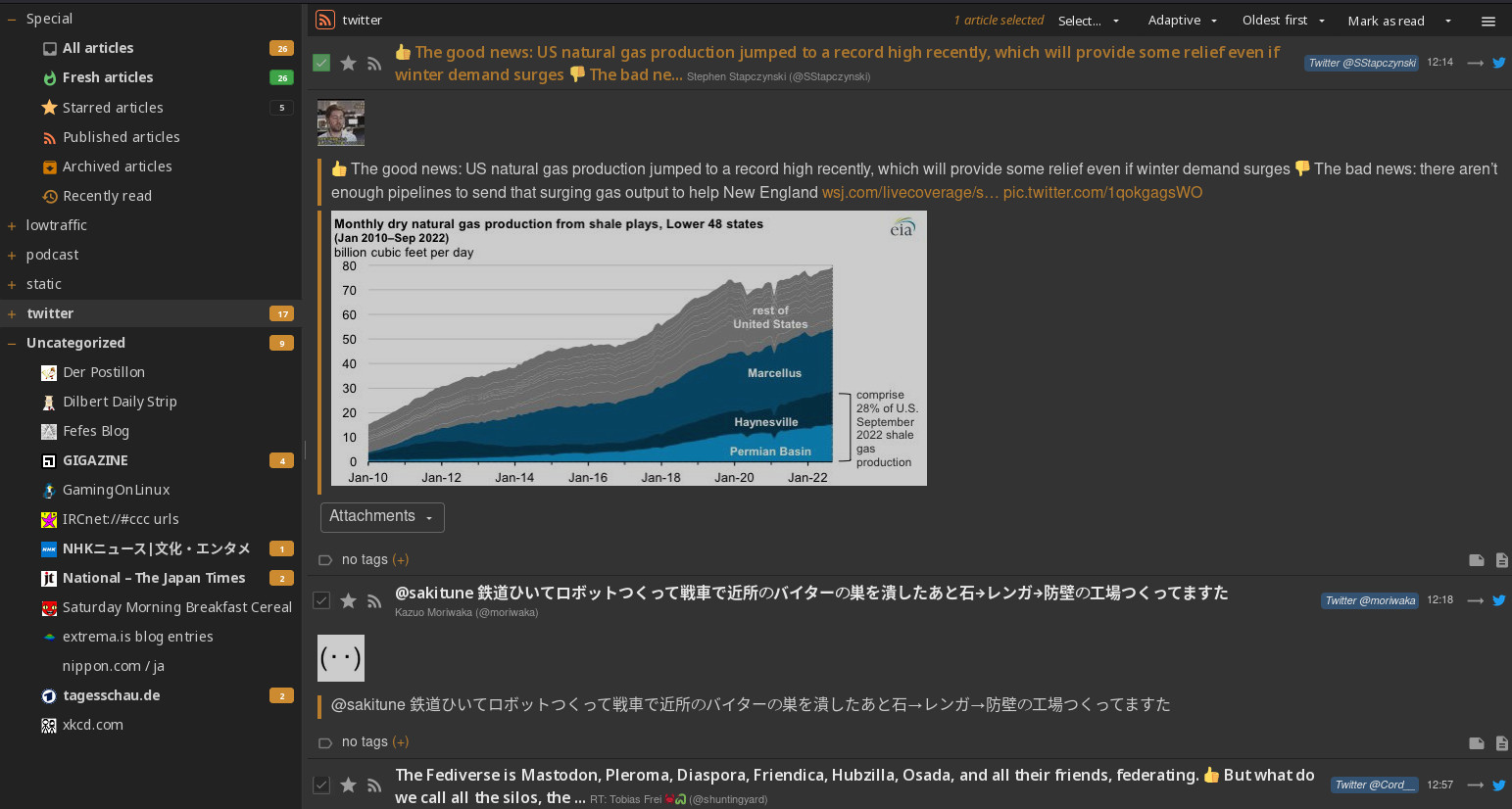Screen dimensions: 1512x809
Task: Collapse the Uncategorized category
Action: coord(12,344)
